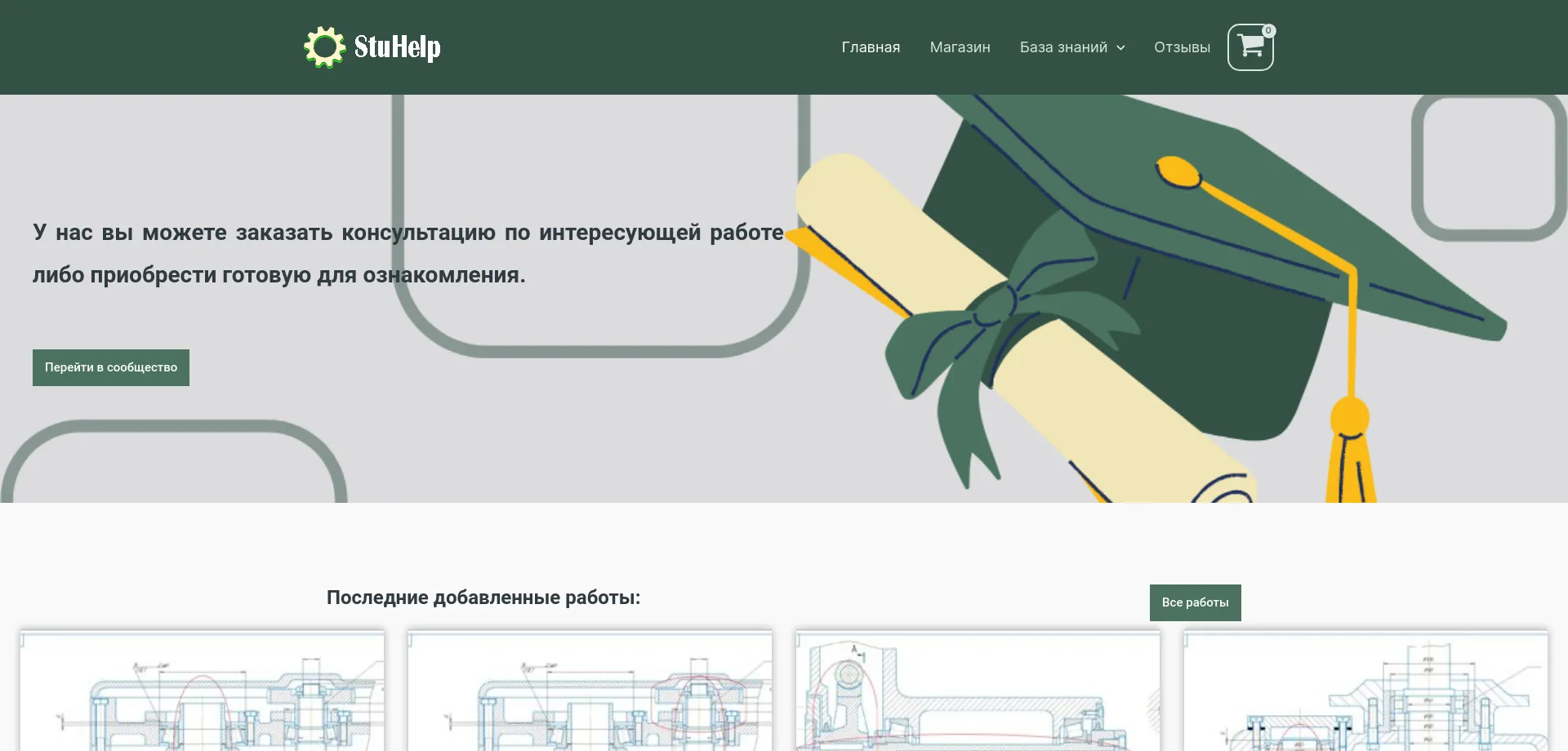Click the heading Последние добавленные работы
Viewport: 1568px width, 751px height.
[x=483, y=597]
